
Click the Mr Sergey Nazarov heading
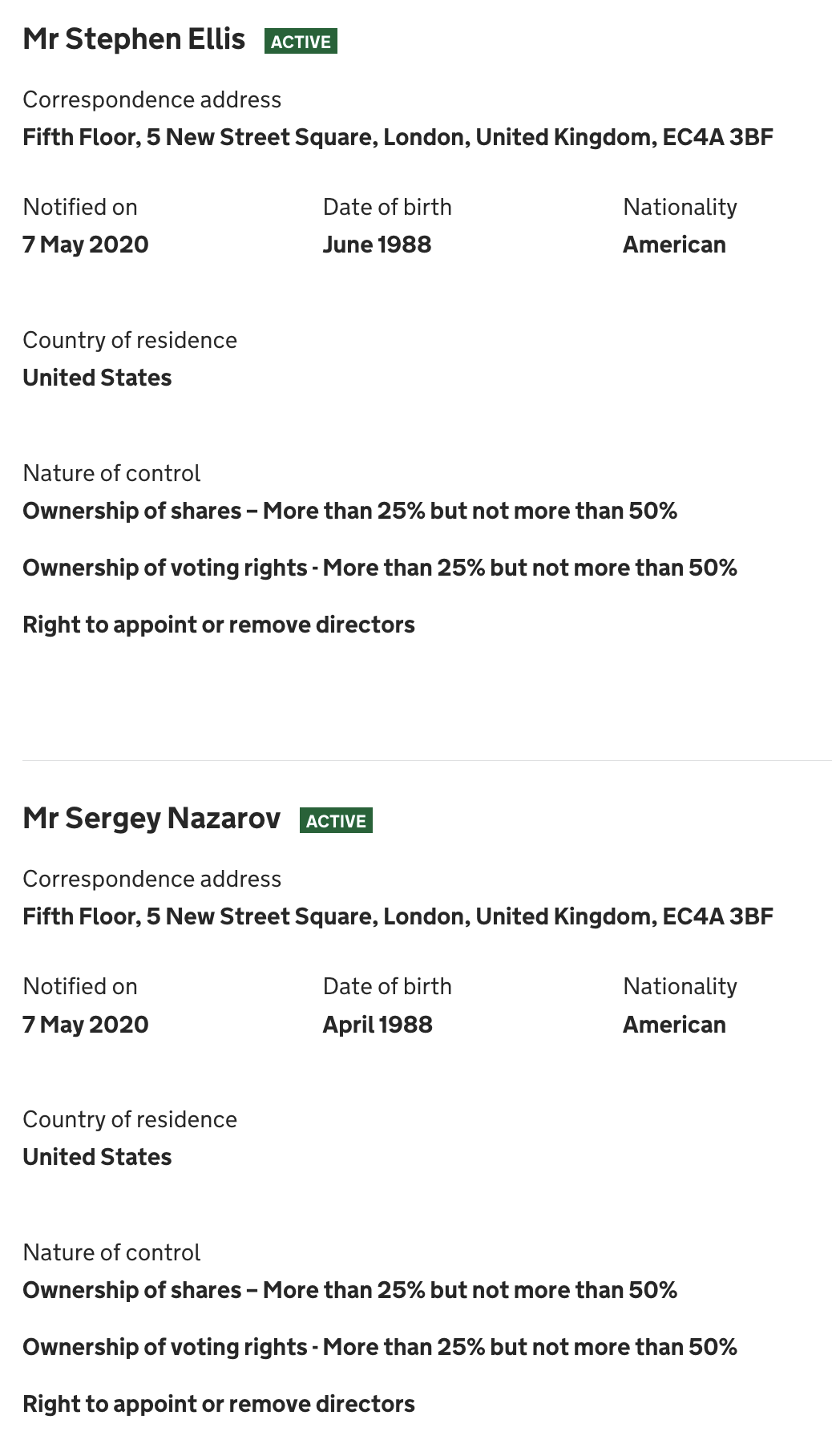pos(151,819)
